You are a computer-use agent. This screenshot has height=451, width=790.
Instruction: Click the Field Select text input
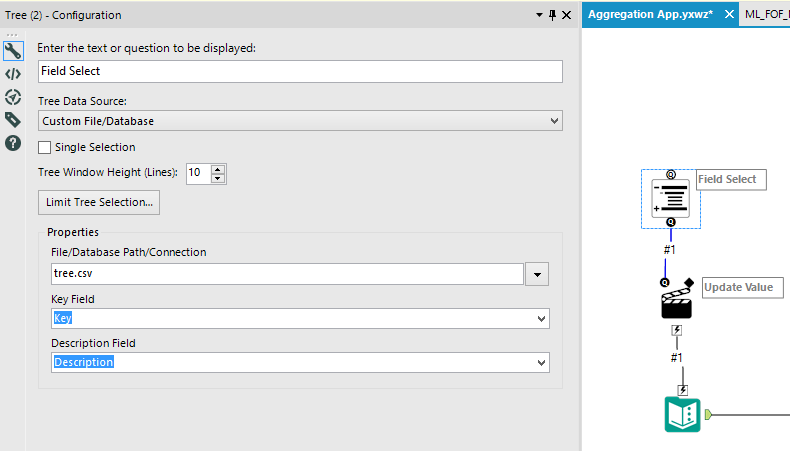coord(300,72)
